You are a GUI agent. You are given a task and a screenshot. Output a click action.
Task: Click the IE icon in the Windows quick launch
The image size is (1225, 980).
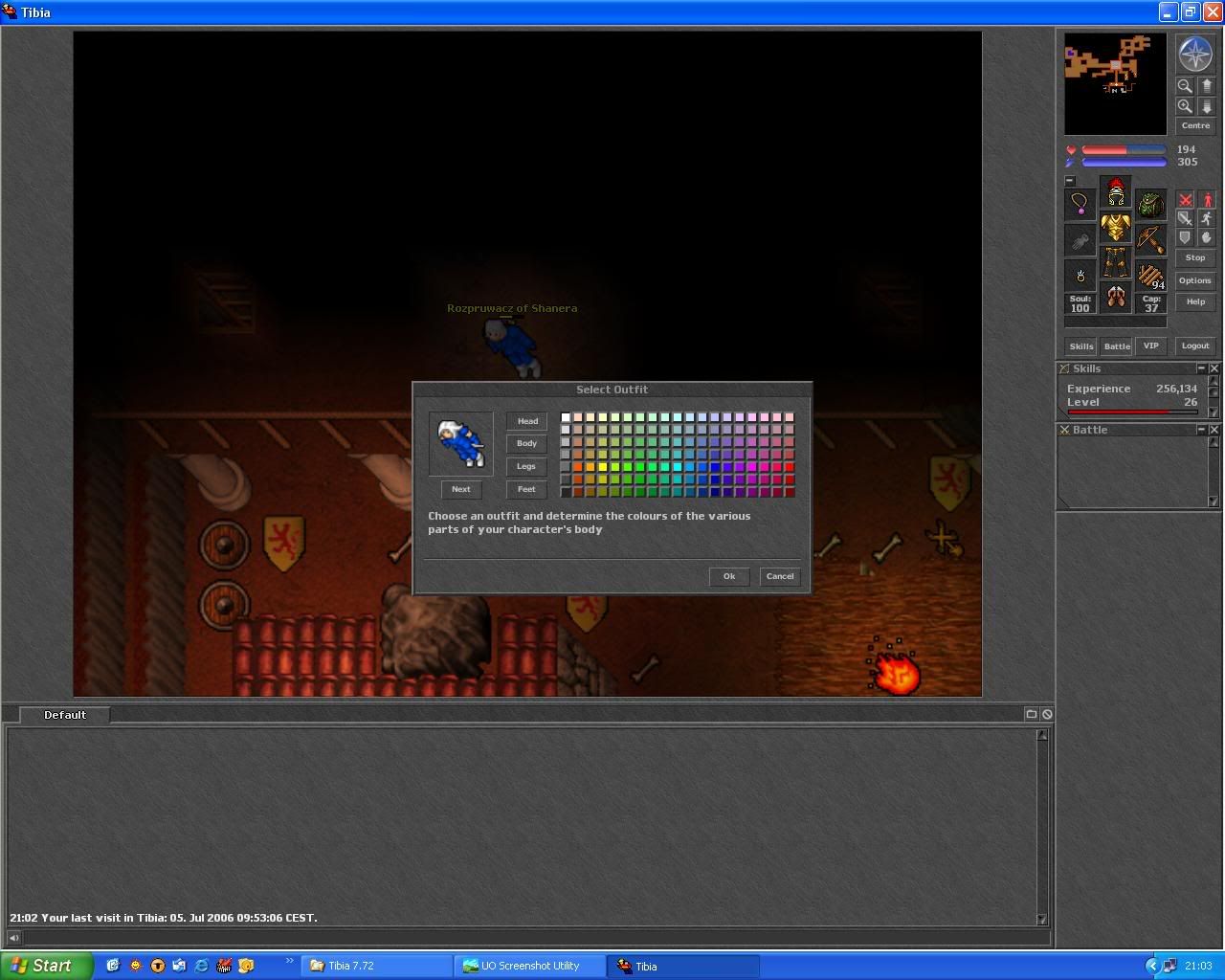pos(201,966)
